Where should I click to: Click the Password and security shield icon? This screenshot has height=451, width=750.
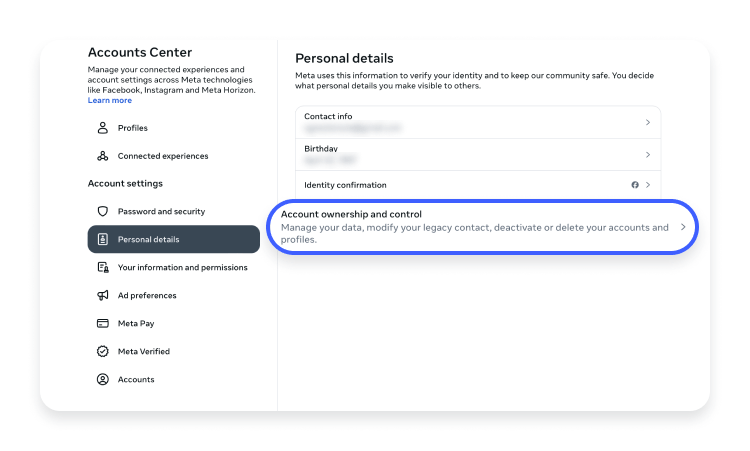click(x=102, y=211)
